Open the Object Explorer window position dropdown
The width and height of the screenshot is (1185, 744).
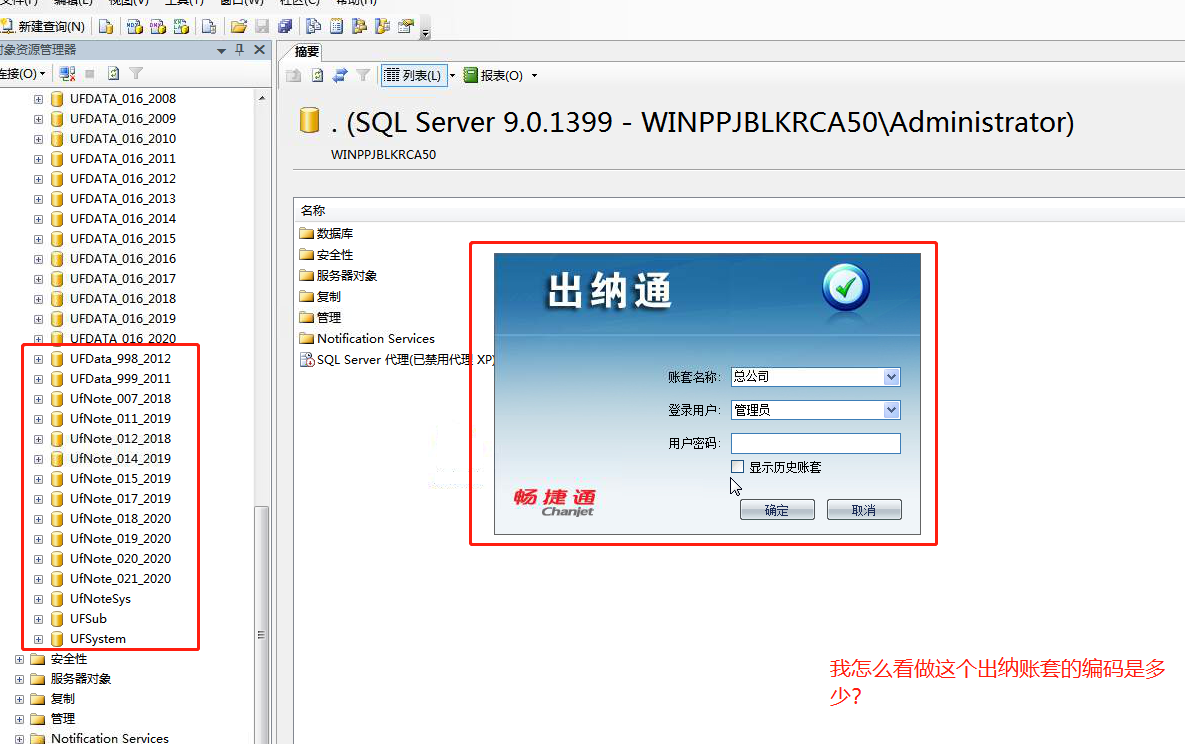[x=221, y=51]
